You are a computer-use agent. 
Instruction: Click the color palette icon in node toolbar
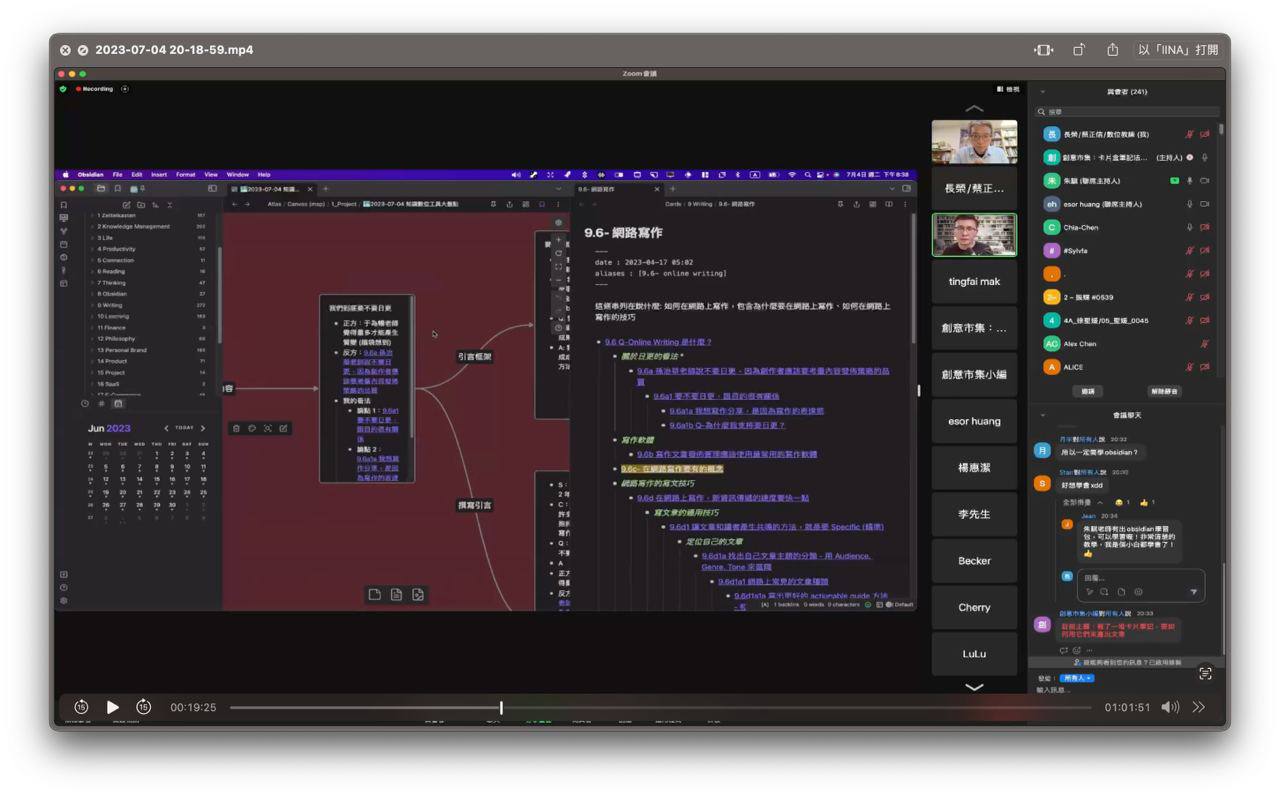click(252, 428)
